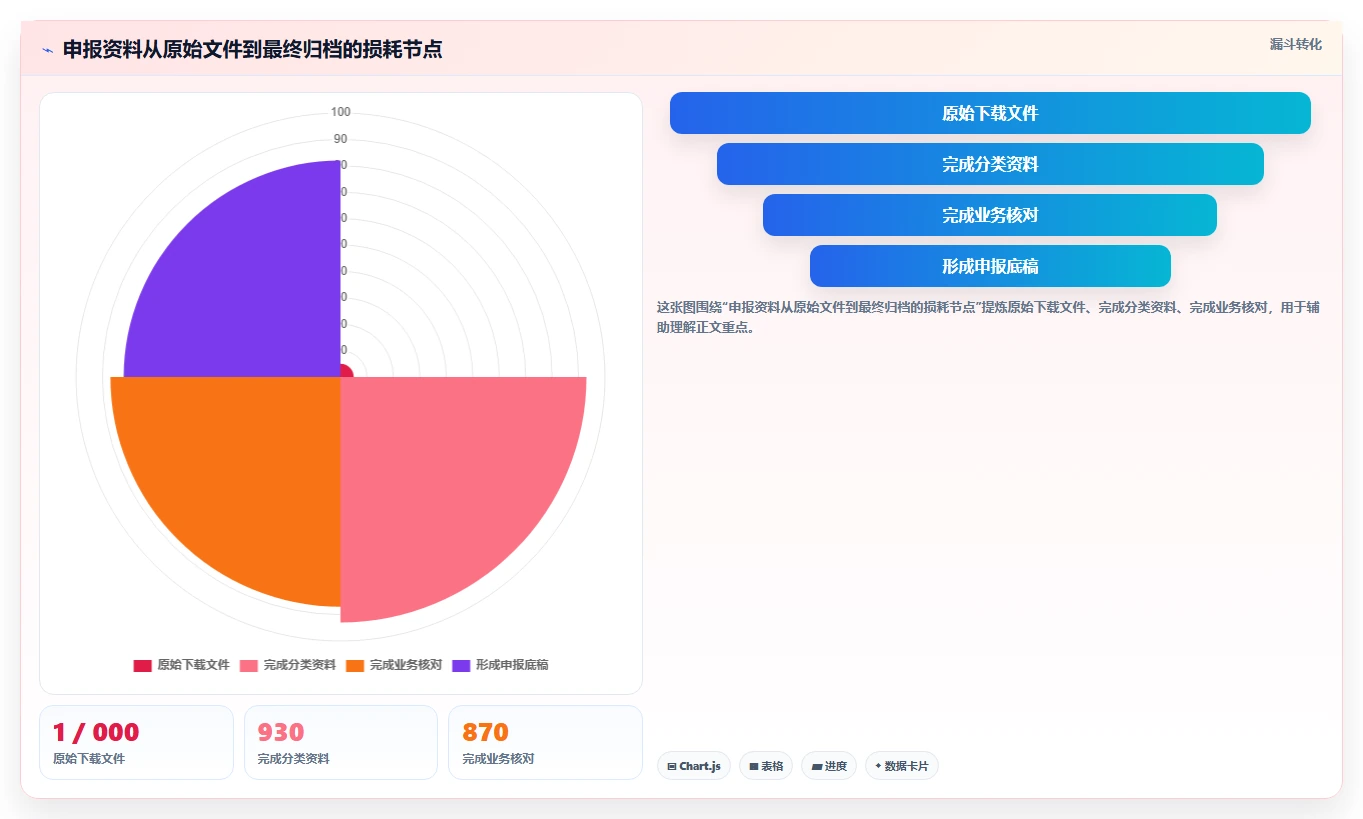The width and height of the screenshot is (1363, 819).
Task: Open the 870 完成业务核对 data card
Action: pos(545,742)
